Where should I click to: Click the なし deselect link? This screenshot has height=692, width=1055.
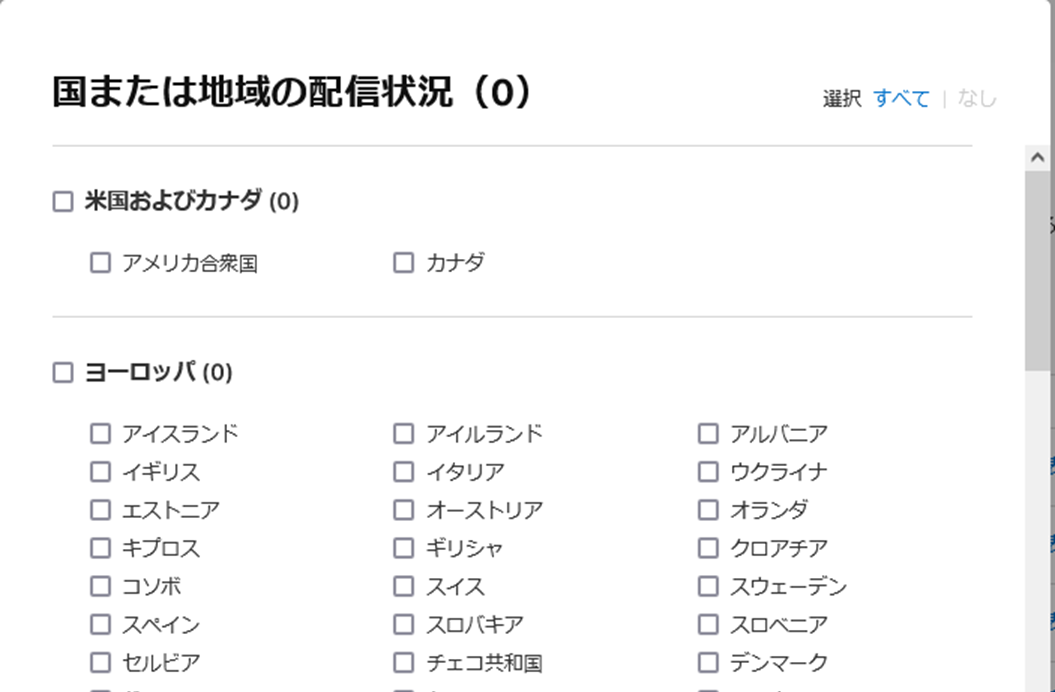coord(977,99)
